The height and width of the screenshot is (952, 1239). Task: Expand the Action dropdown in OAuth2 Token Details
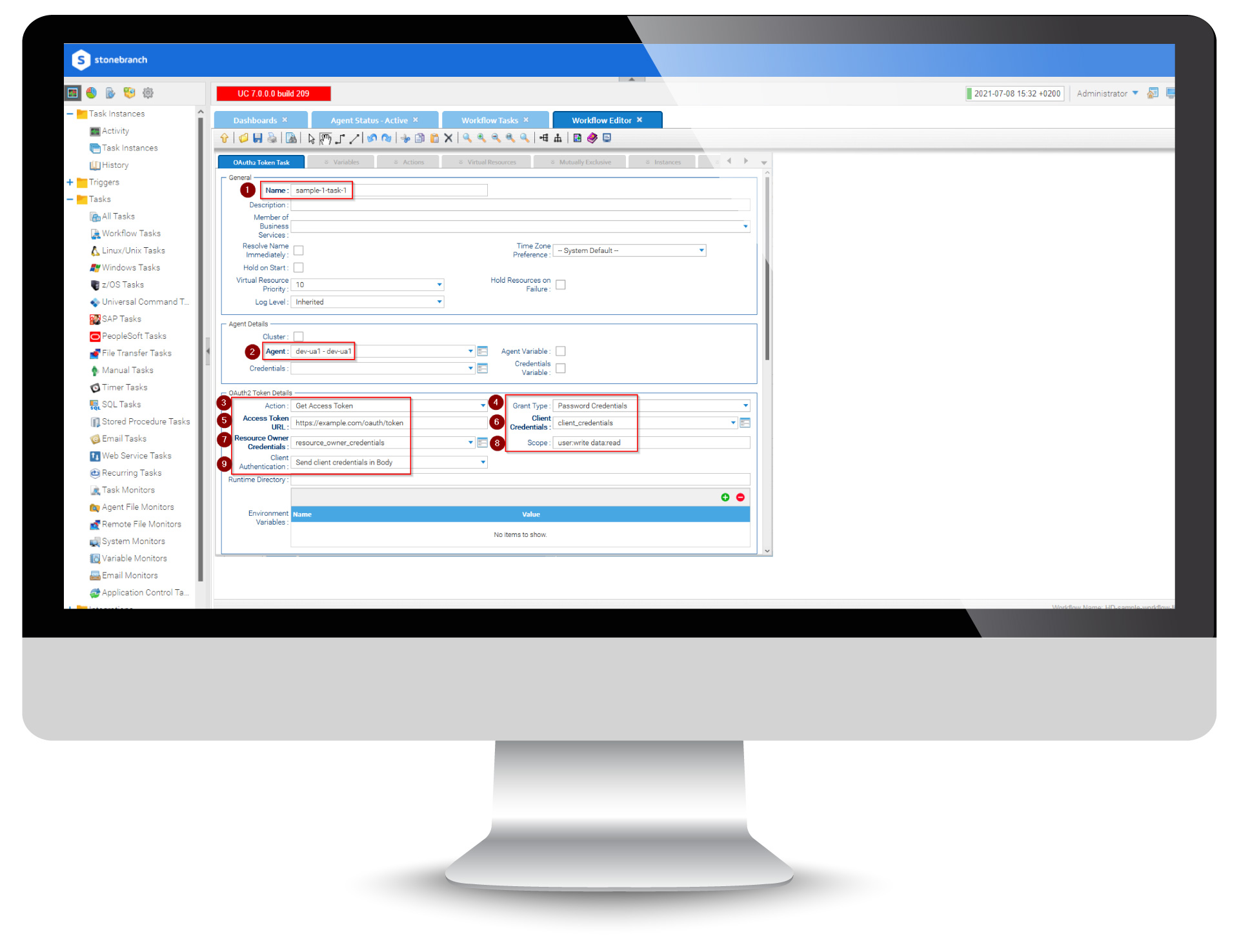(480, 405)
